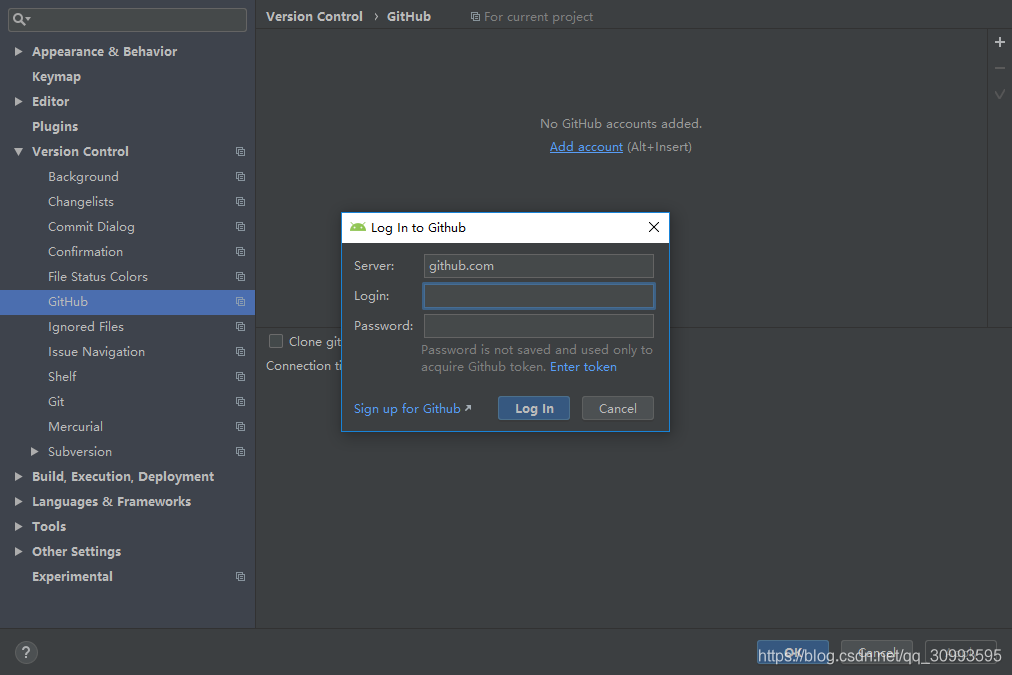Expand the Other Settings section
Screen dimensions: 1012x675
point(19,552)
